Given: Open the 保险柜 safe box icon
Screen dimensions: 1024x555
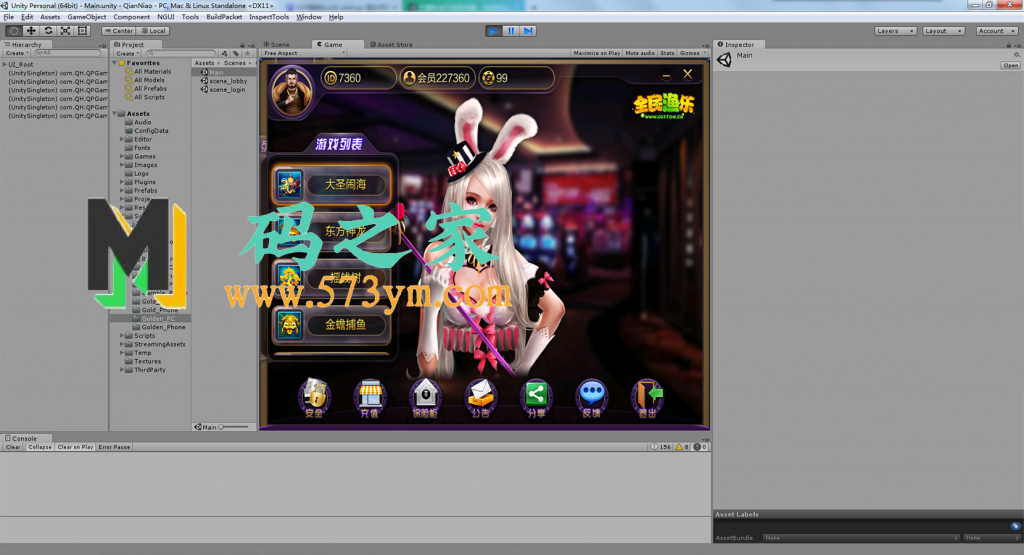Looking at the screenshot, I should [425, 397].
